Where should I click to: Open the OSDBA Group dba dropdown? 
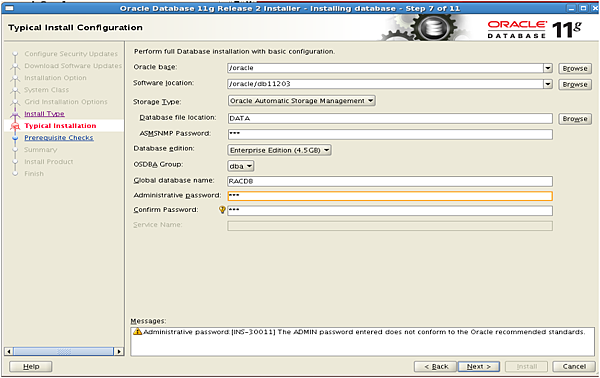pos(241,166)
